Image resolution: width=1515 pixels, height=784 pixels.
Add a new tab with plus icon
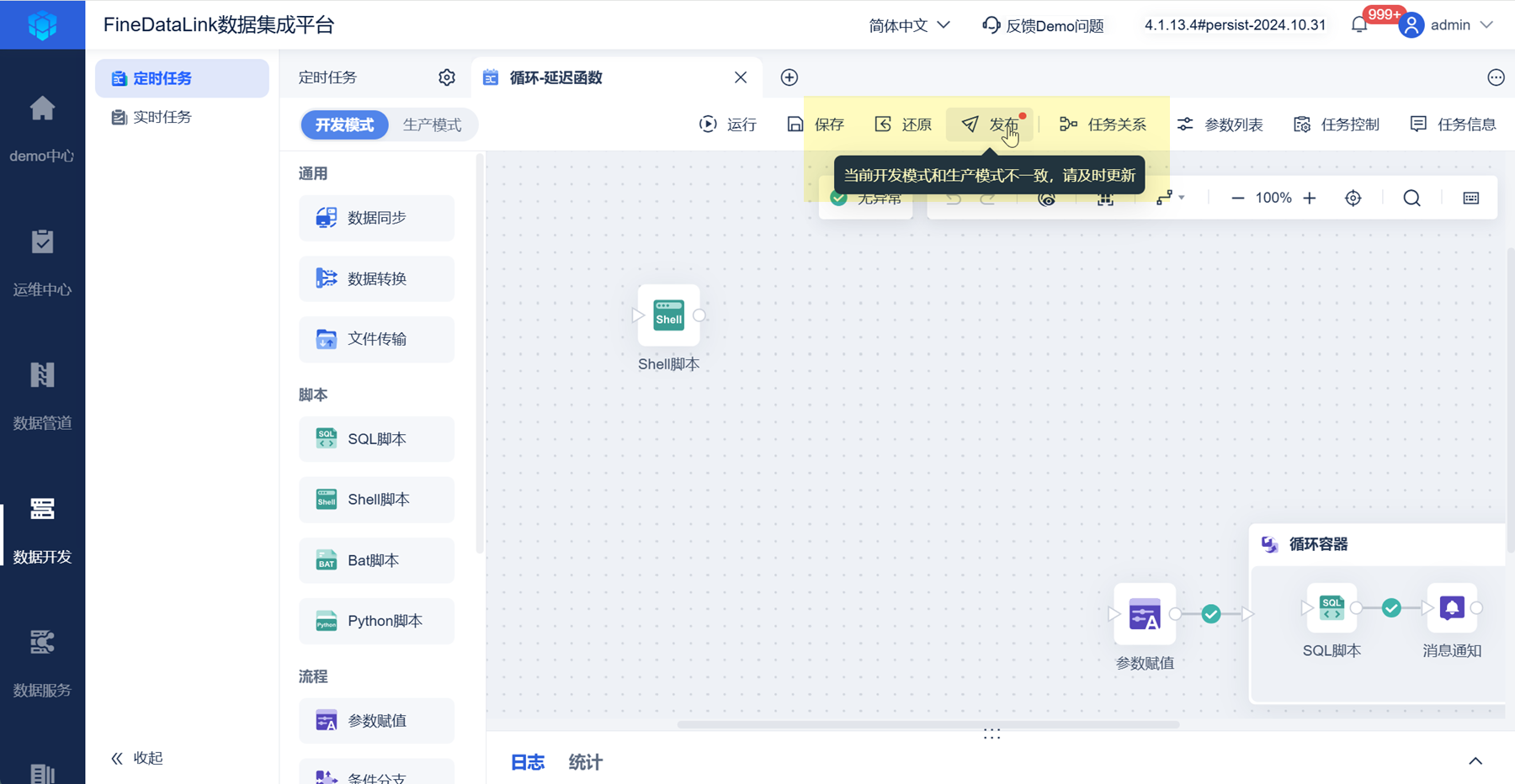(789, 77)
